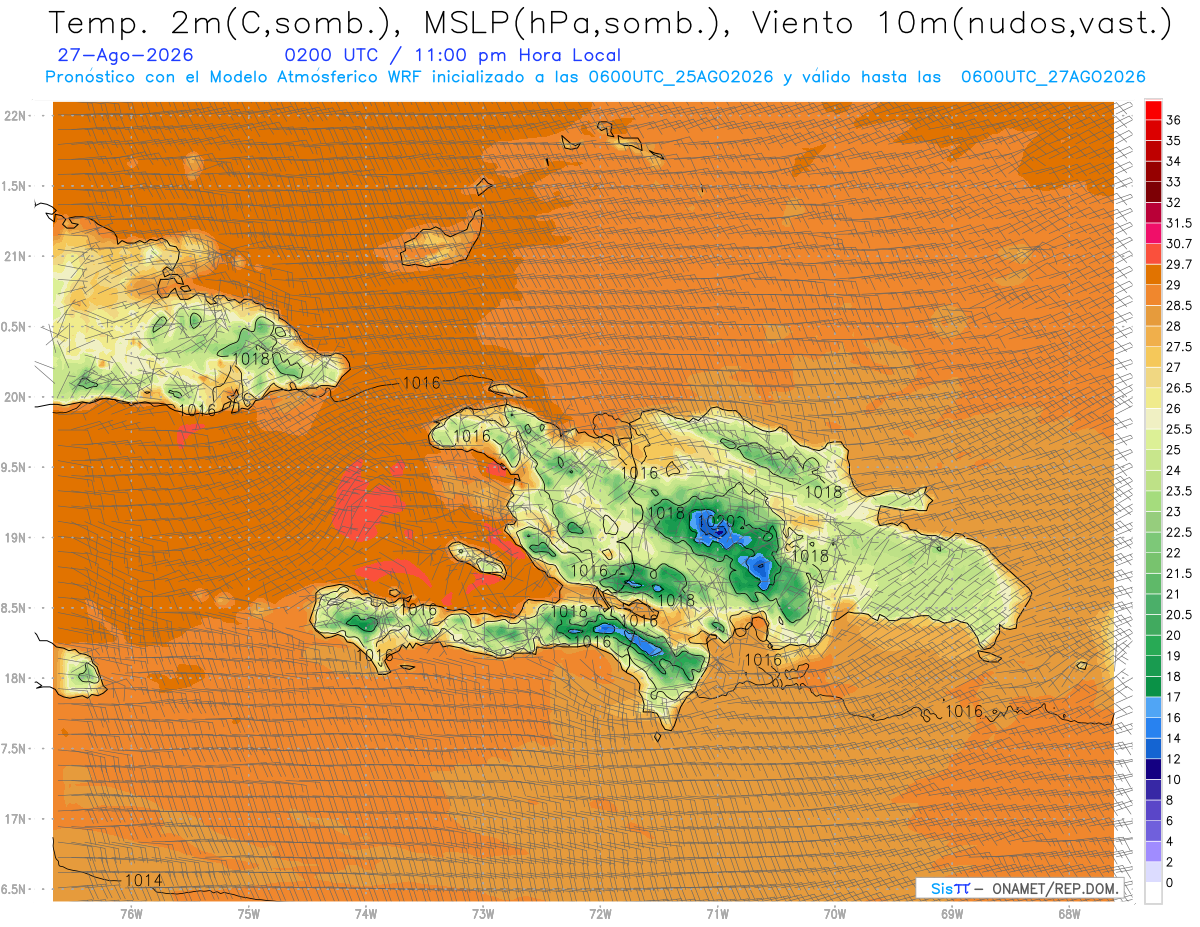Image resolution: width=1200 pixels, height=927 pixels.
Task: Click the legend value "27.5"
Action: coord(1178,347)
